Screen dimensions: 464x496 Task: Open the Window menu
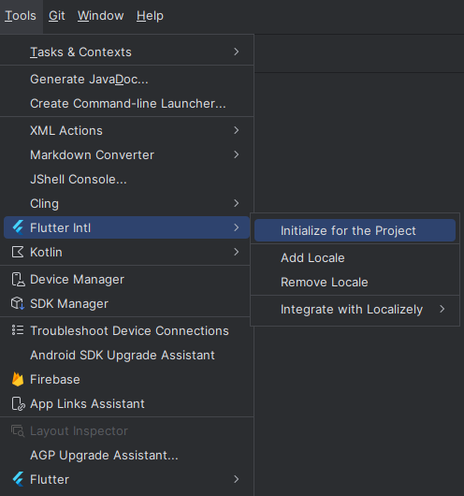pyautogui.click(x=101, y=16)
